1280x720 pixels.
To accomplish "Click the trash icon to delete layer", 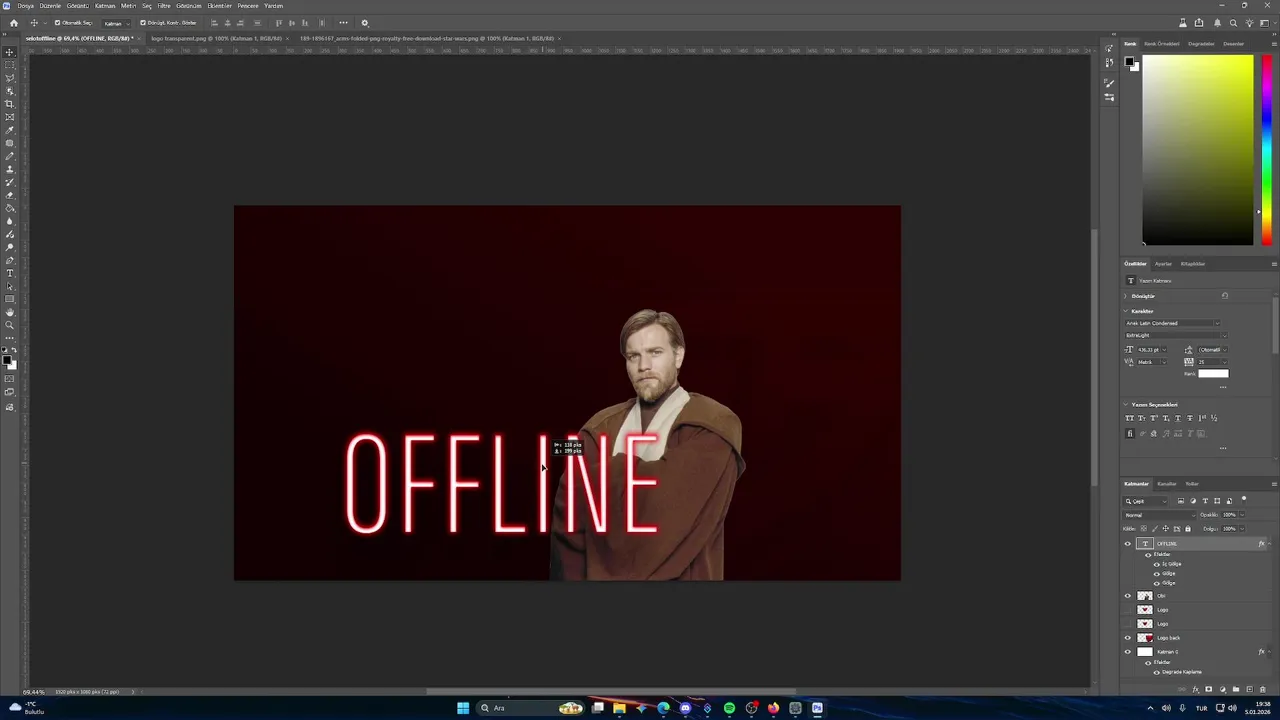I will coord(1263,689).
